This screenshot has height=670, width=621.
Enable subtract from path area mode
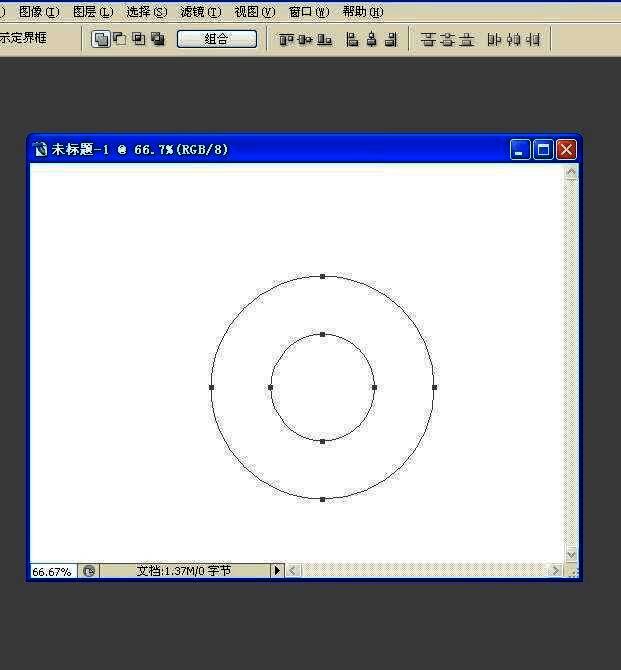[x=119, y=39]
